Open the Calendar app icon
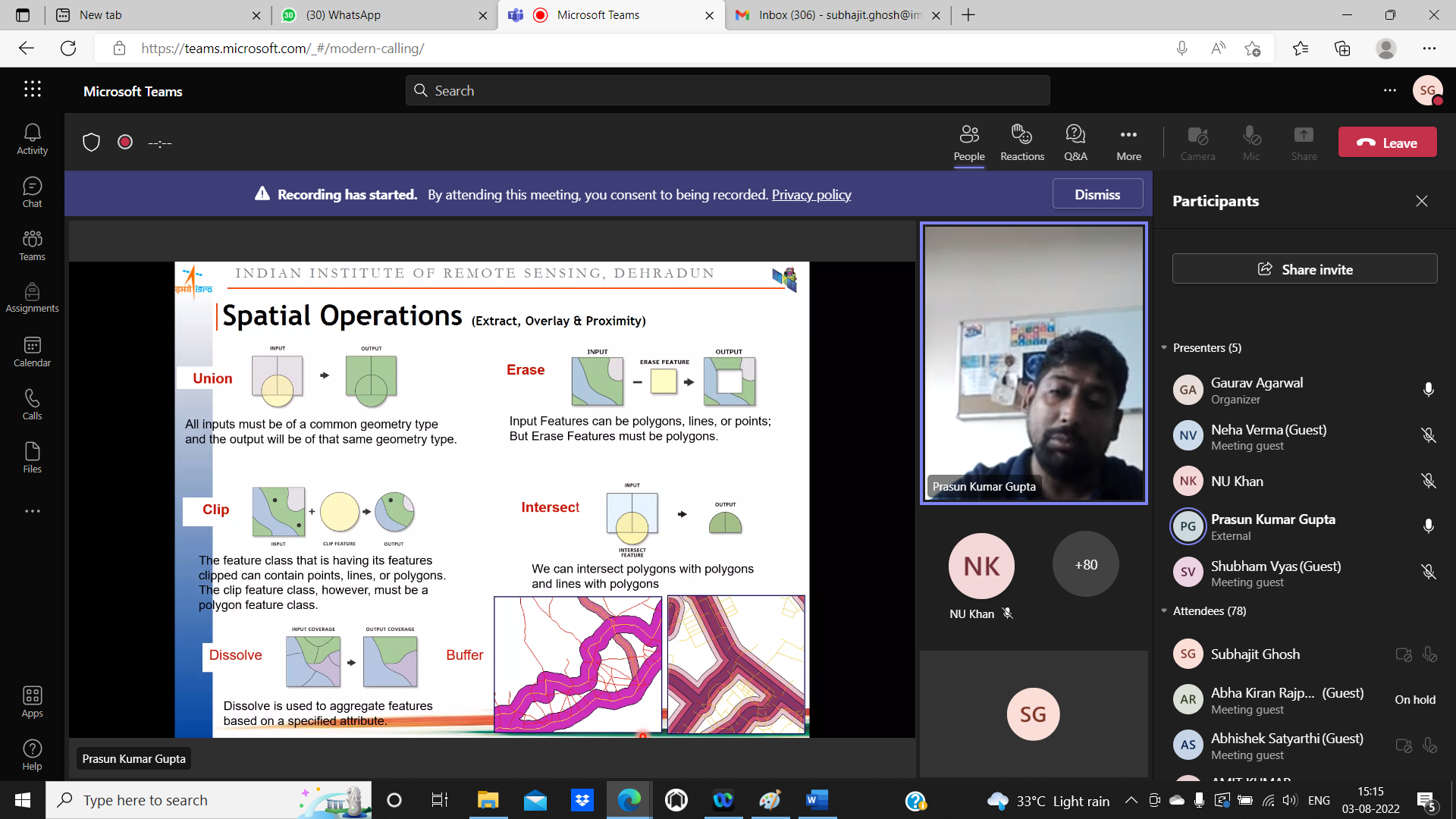 click(32, 352)
